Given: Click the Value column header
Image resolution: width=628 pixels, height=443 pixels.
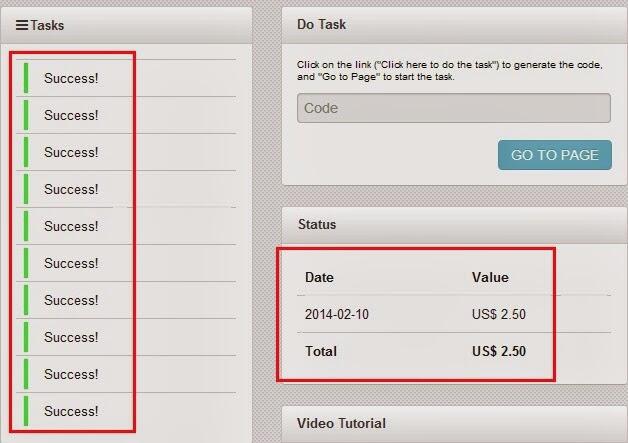Looking at the screenshot, I should pyautogui.click(x=490, y=277).
